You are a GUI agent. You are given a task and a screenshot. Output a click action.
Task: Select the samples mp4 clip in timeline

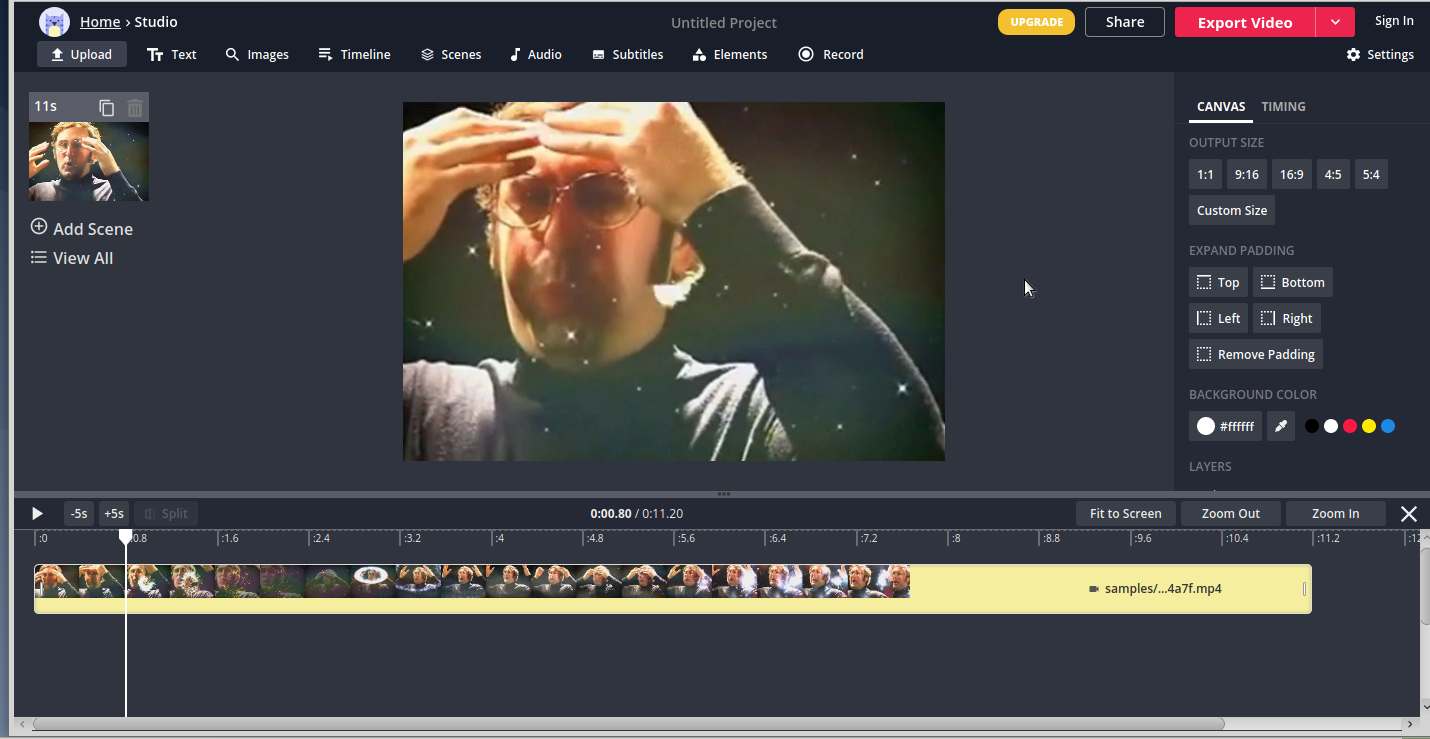point(673,589)
